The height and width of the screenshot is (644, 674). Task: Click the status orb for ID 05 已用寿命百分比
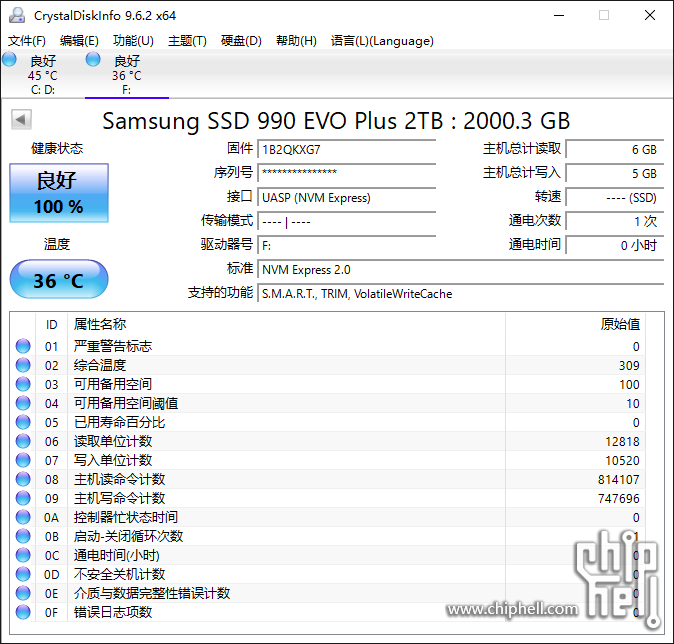click(23, 422)
